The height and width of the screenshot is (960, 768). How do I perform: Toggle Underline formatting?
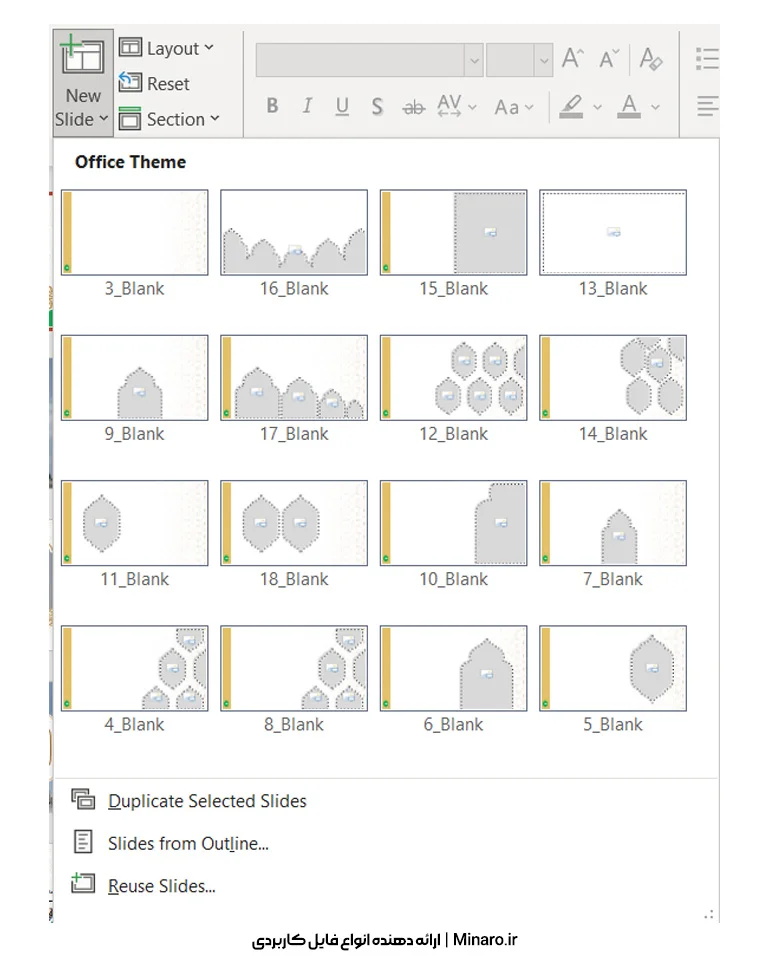click(342, 106)
